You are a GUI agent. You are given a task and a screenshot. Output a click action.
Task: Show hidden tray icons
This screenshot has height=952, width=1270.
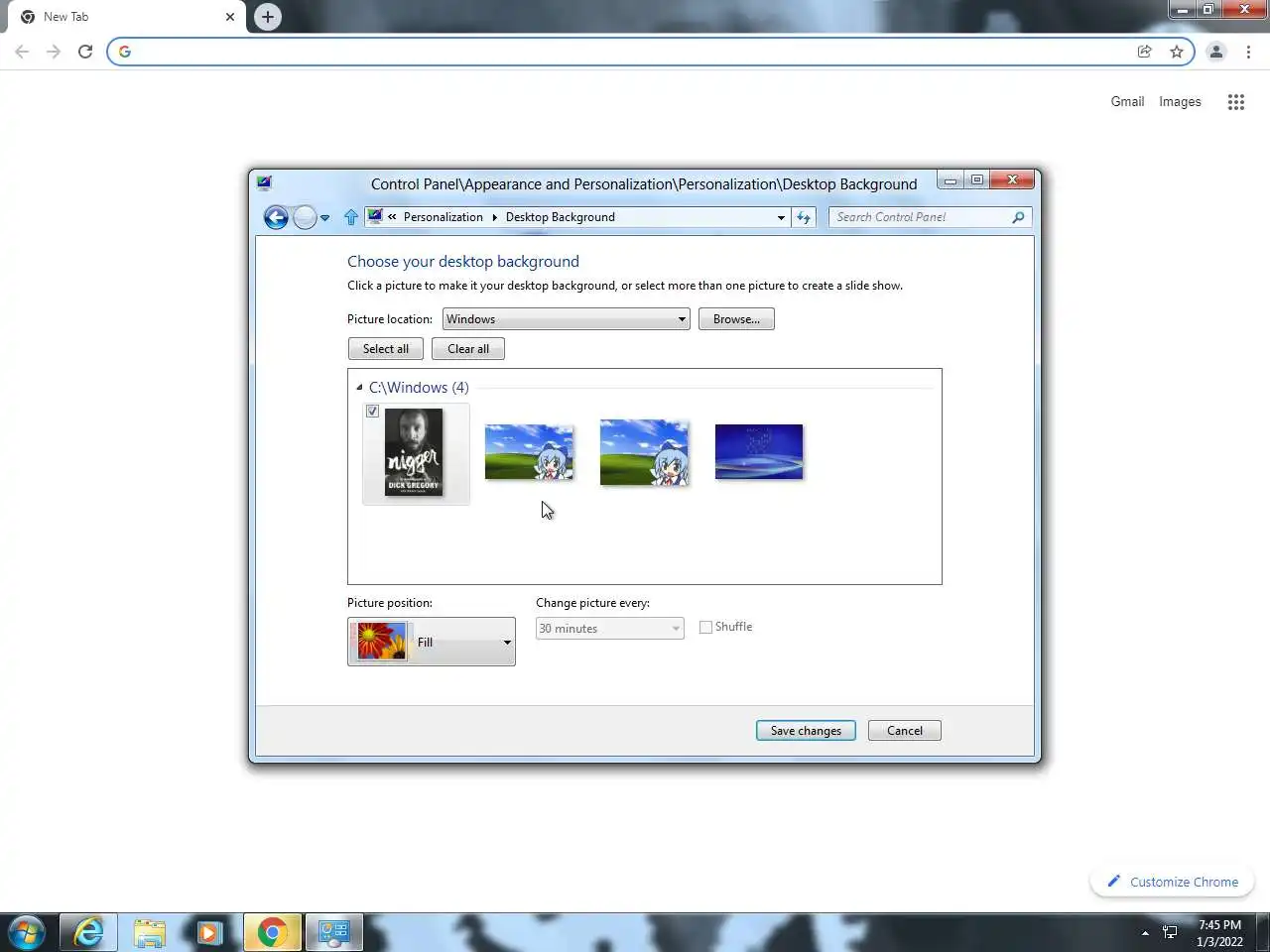tap(1145, 933)
